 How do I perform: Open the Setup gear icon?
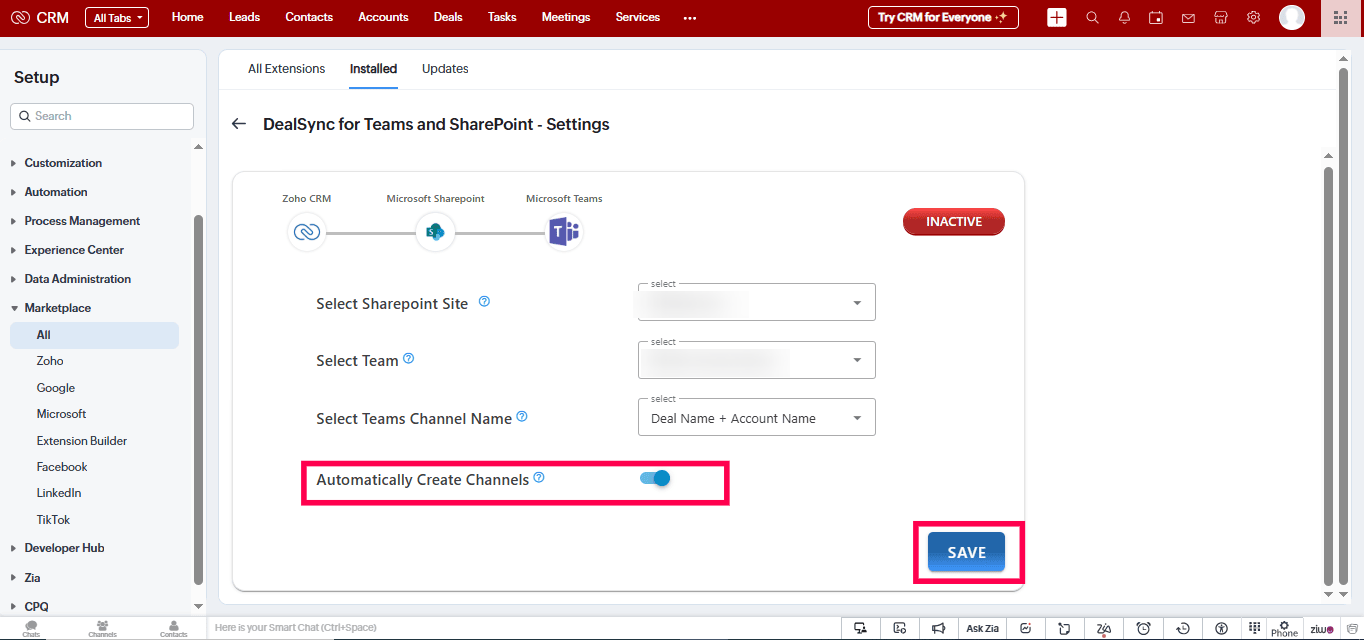1253,17
